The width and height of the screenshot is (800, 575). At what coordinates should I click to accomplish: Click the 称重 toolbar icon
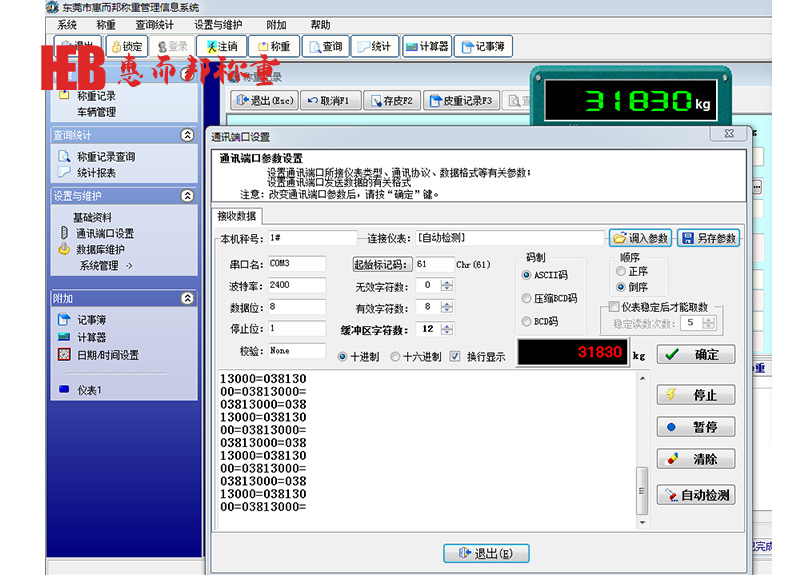coord(272,46)
